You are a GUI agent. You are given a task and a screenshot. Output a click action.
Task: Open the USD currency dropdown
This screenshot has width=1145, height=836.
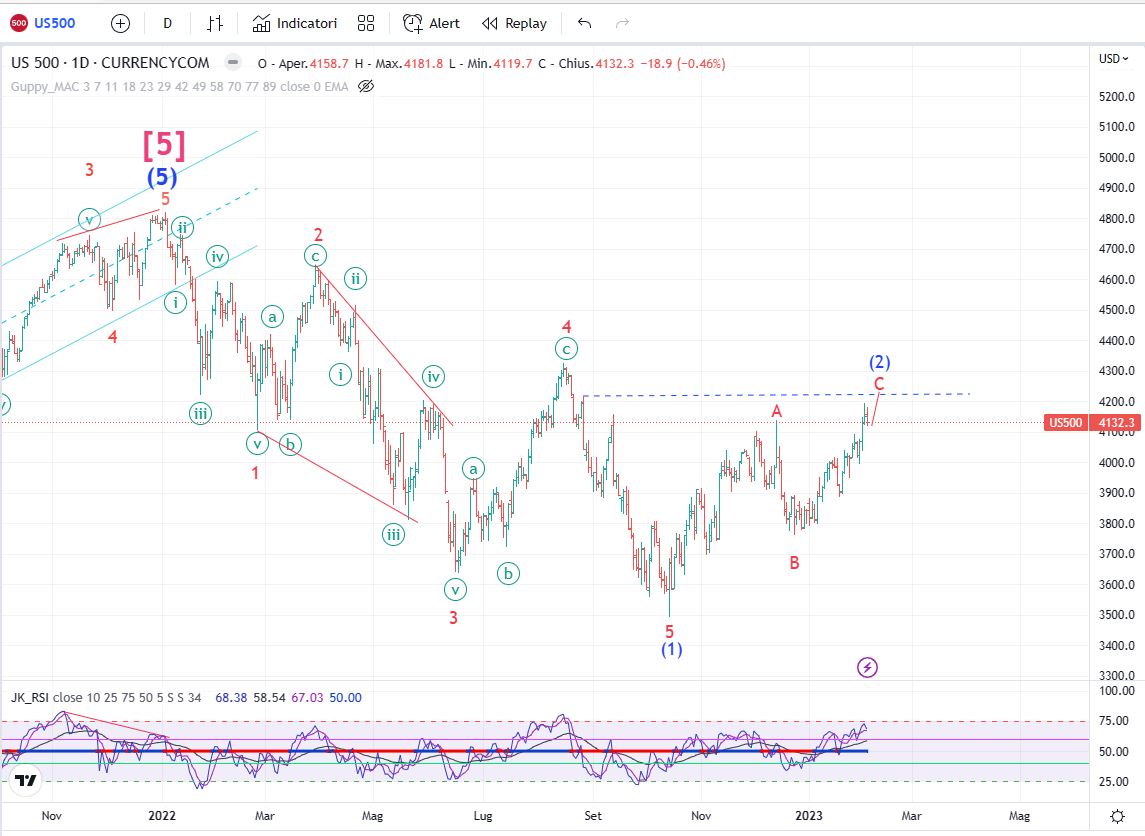[x=1114, y=58]
